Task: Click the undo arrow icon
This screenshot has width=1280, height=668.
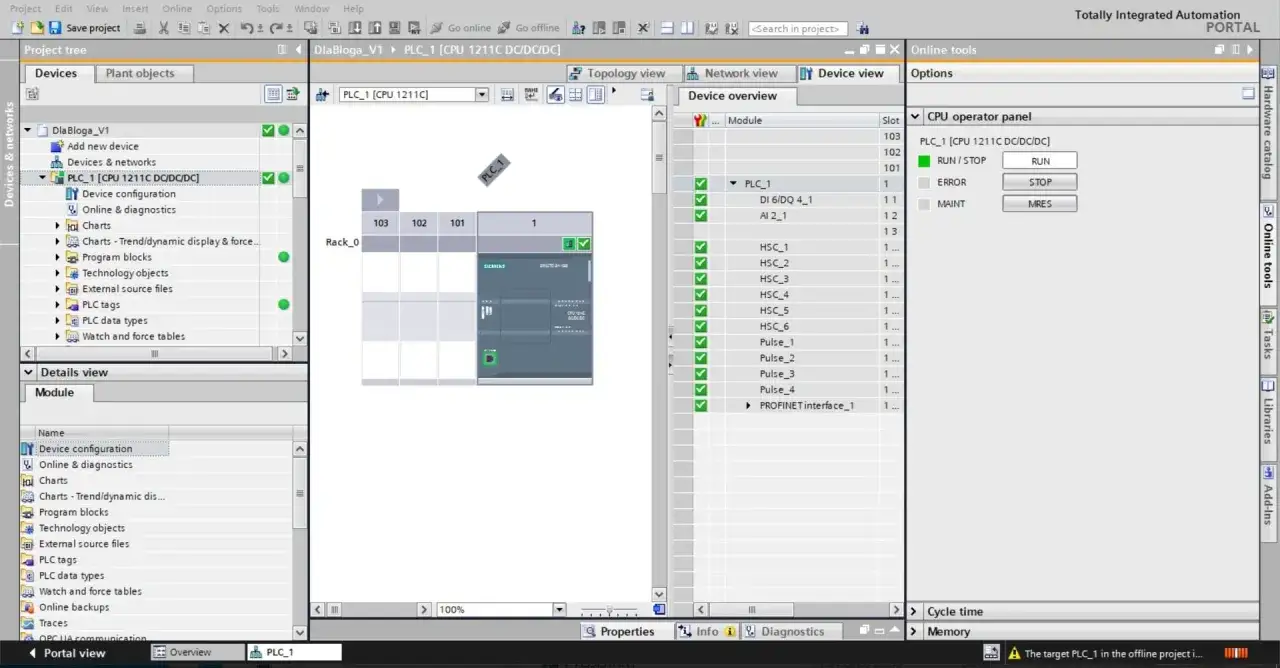Action: tap(246, 28)
